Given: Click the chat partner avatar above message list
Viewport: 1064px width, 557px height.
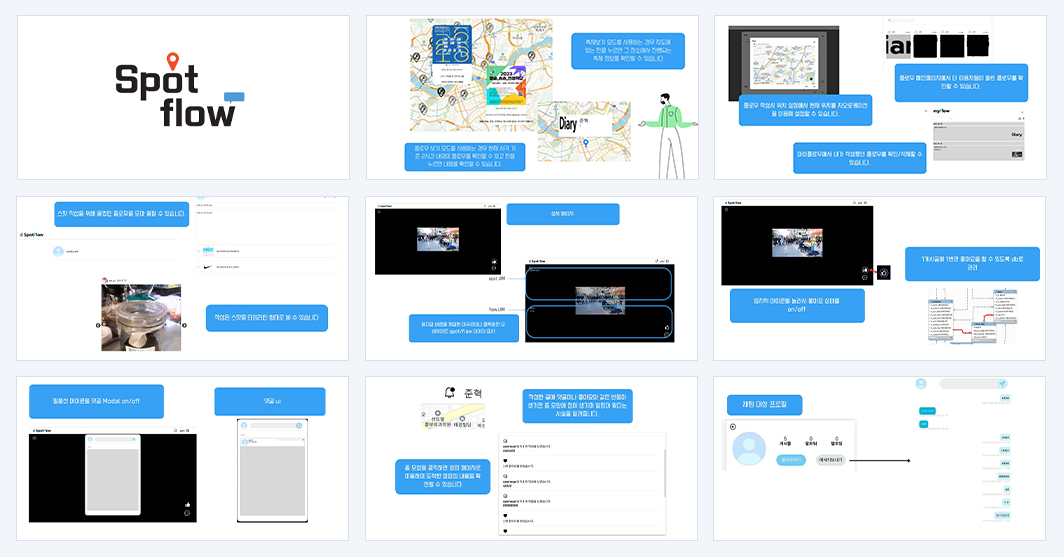Looking at the screenshot, I should [922, 384].
